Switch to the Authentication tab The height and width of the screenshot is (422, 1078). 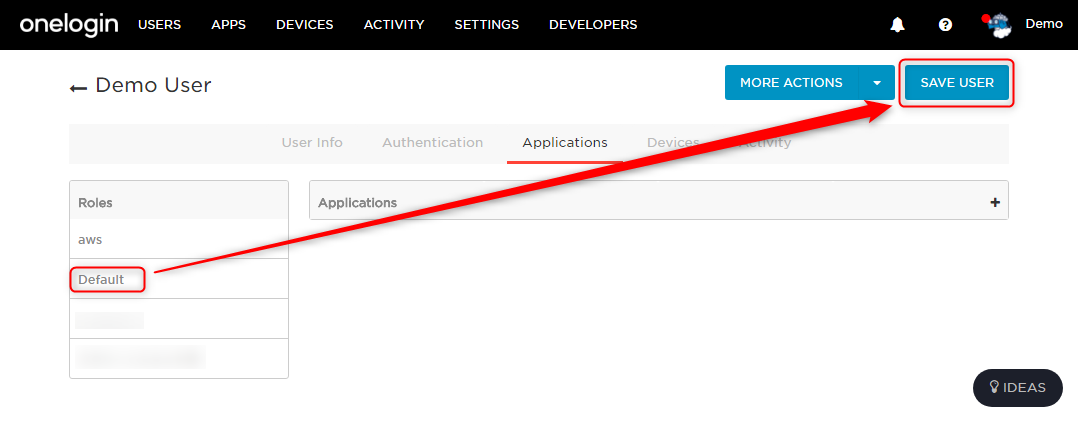[432, 143]
